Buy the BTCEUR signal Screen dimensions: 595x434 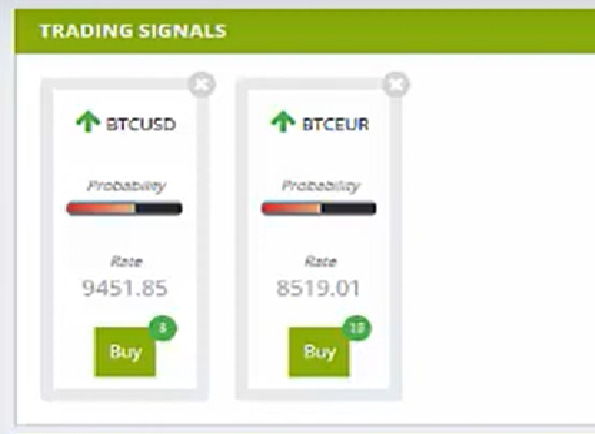pos(320,352)
